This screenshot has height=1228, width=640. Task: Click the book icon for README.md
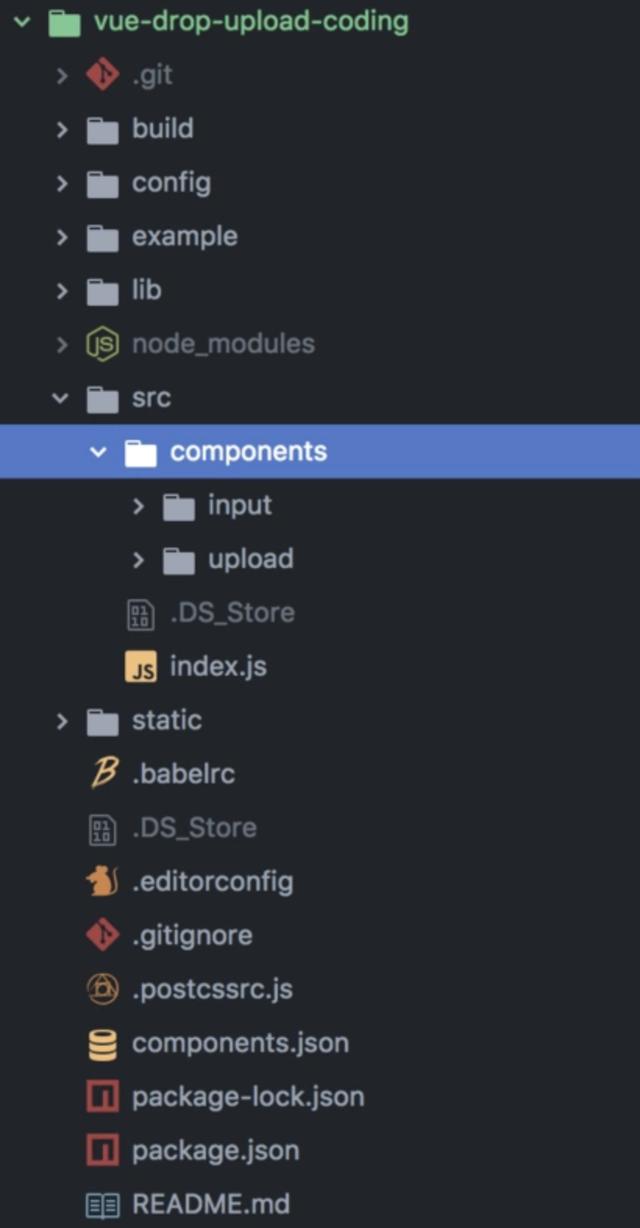click(102, 1205)
